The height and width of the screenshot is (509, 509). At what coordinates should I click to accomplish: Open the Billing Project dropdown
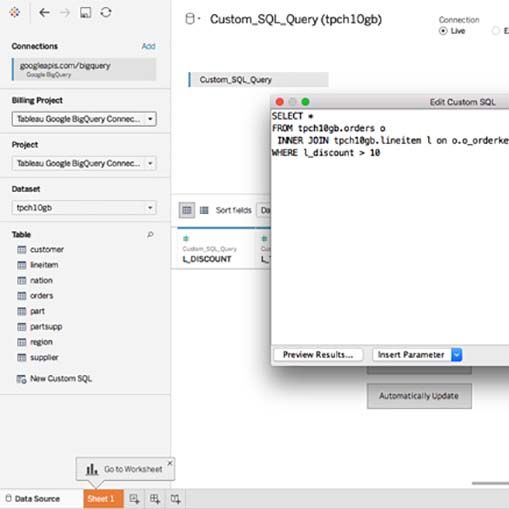(84, 119)
